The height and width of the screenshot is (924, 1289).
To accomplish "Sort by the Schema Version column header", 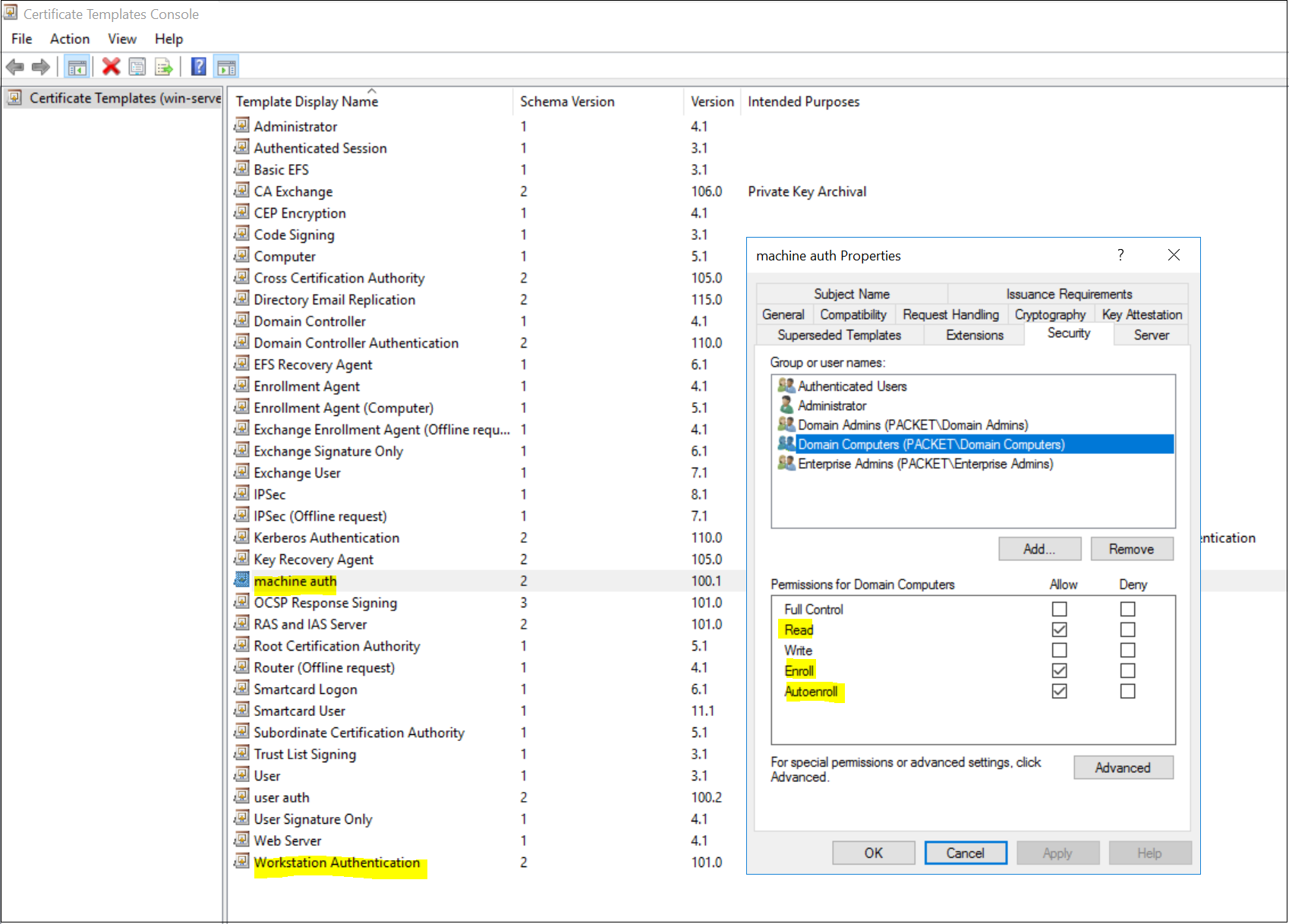I will pos(567,102).
